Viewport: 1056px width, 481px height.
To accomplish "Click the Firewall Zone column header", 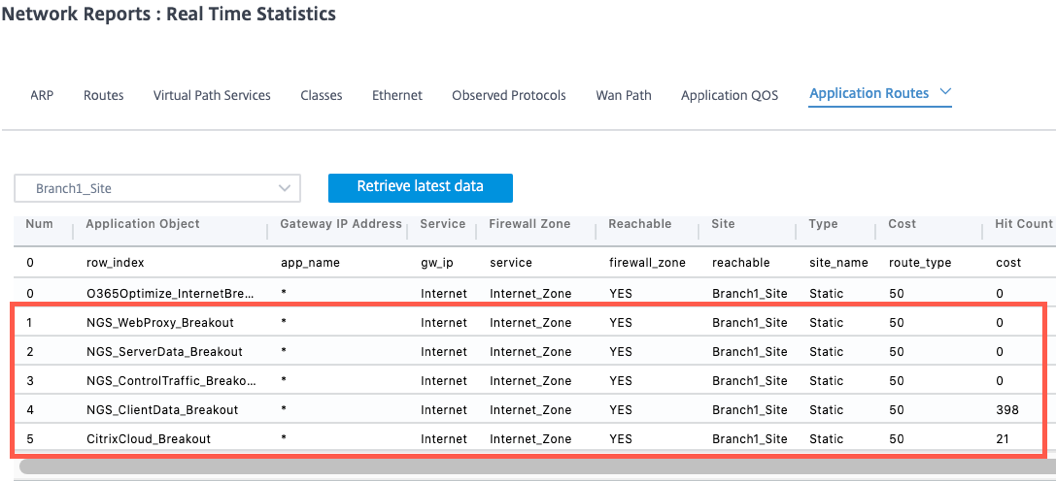I will 529,224.
